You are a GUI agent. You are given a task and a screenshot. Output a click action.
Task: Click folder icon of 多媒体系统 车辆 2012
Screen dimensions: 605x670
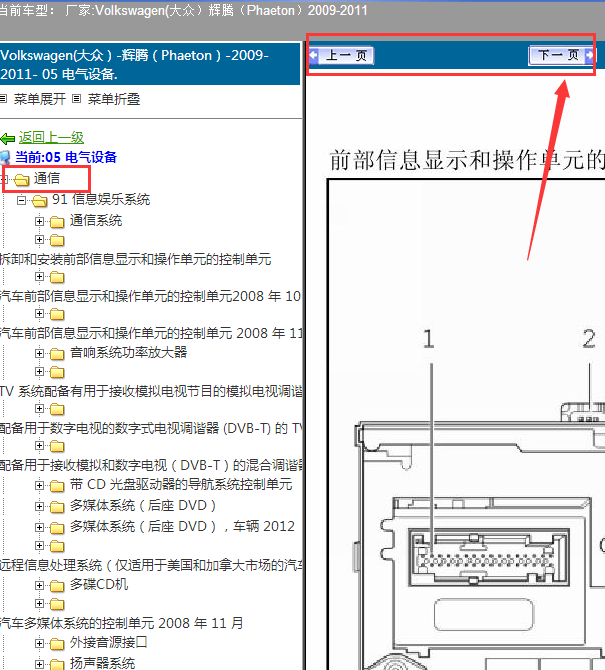pyautogui.click(x=57, y=528)
